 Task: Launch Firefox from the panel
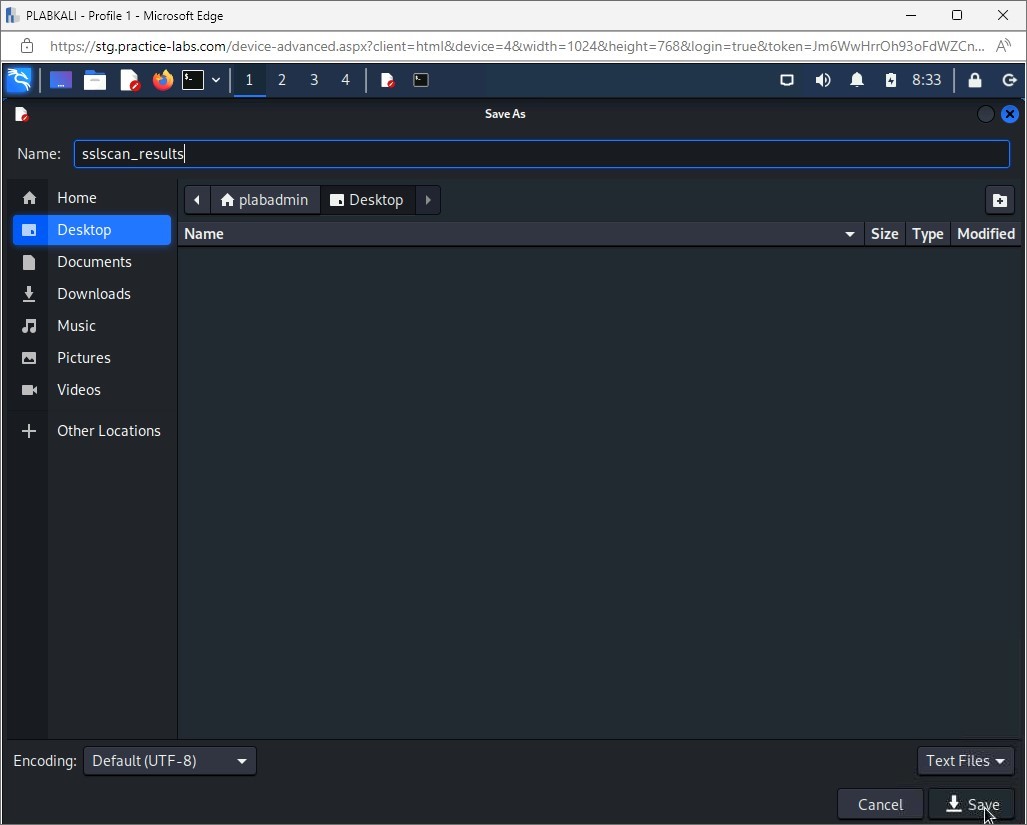162,80
